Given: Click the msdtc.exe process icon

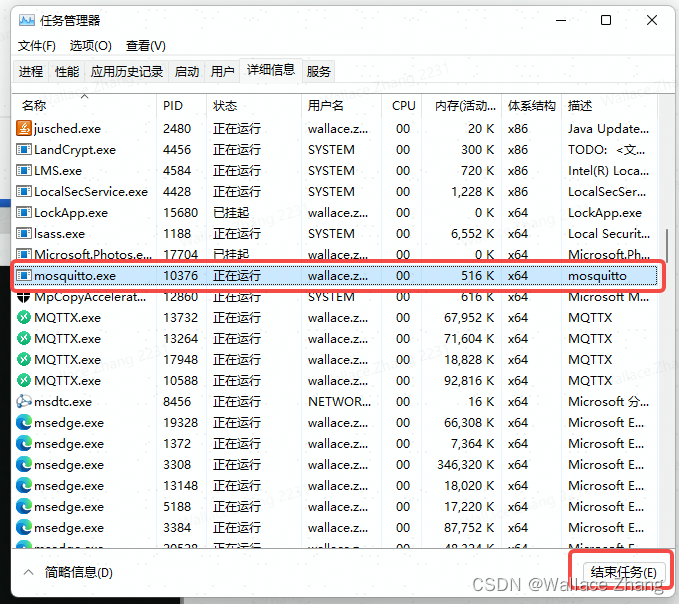Looking at the screenshot, I should point(24,401).
